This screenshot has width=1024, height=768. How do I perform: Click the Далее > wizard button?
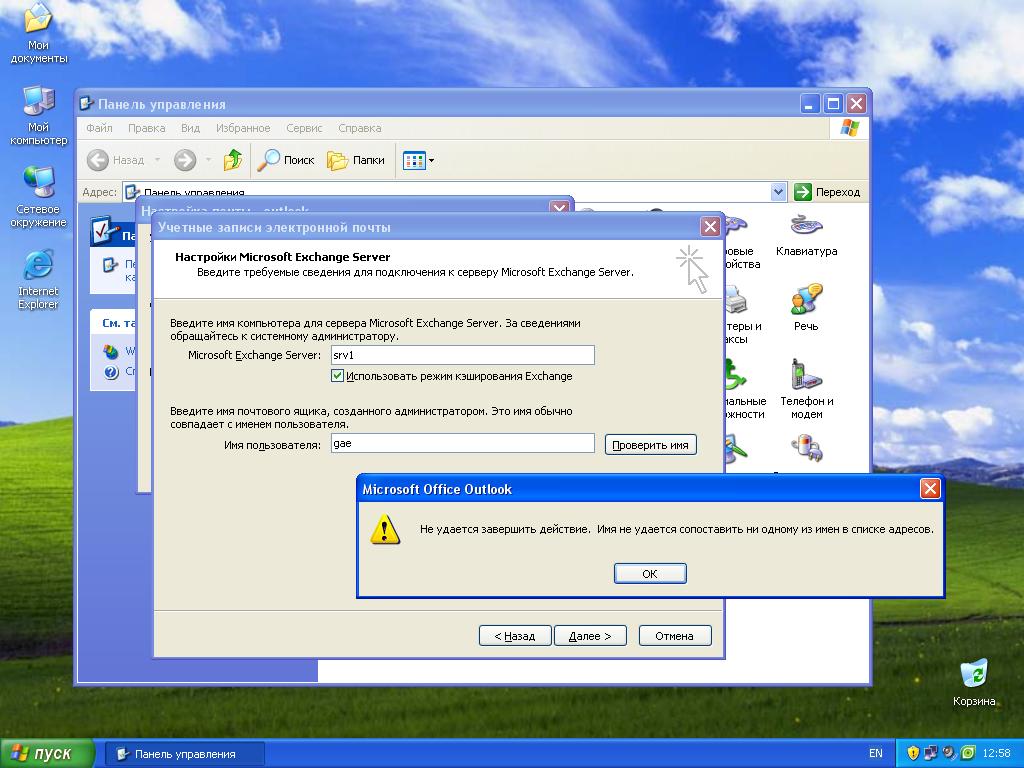click(x=590, y=635)
